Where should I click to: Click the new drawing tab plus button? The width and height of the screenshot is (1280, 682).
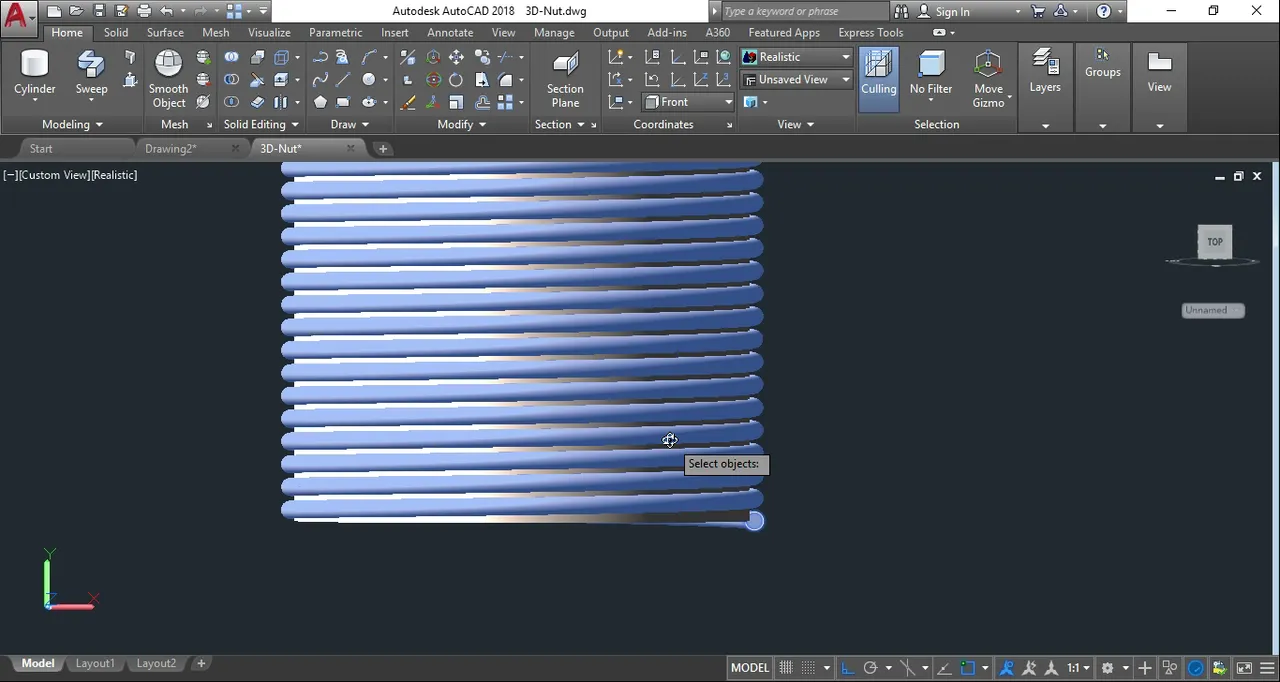(x=382, y=148)
